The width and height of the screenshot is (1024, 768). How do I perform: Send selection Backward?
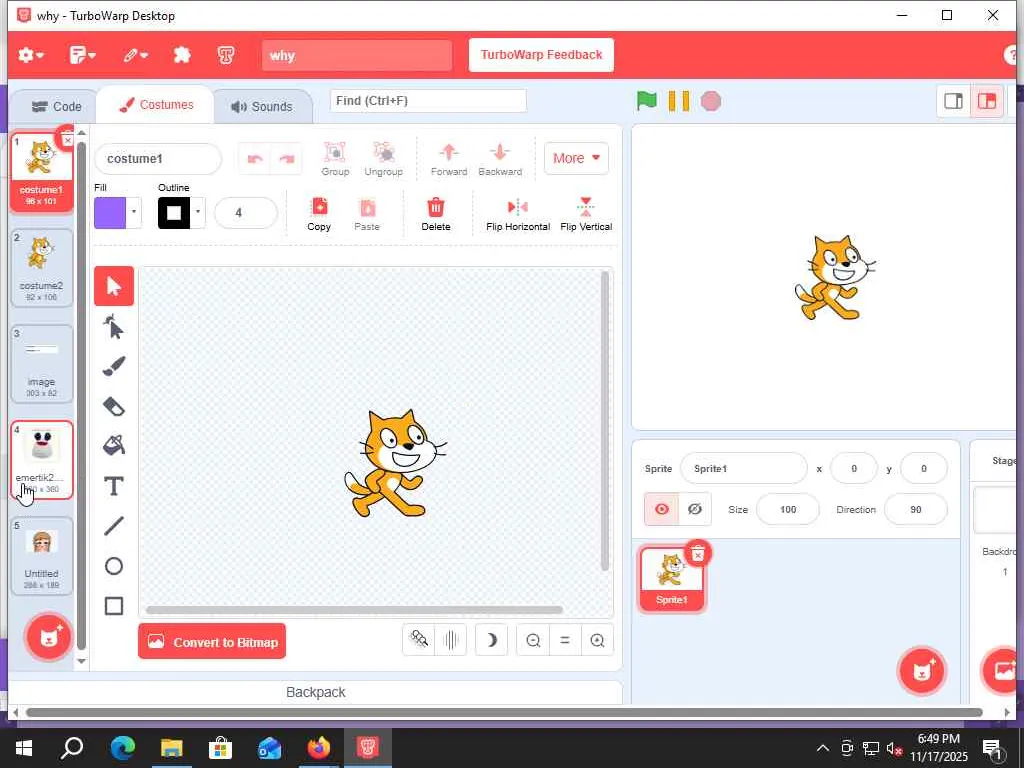[x=500, y=159]
